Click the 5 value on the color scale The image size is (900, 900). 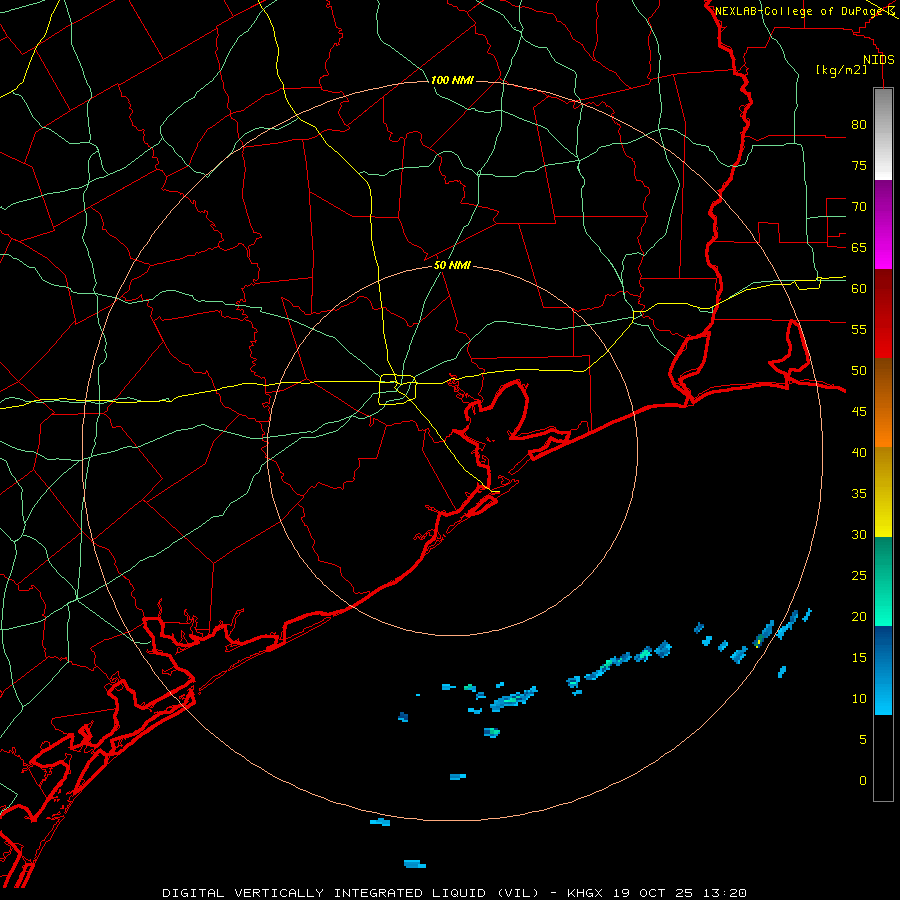point(863,740)
